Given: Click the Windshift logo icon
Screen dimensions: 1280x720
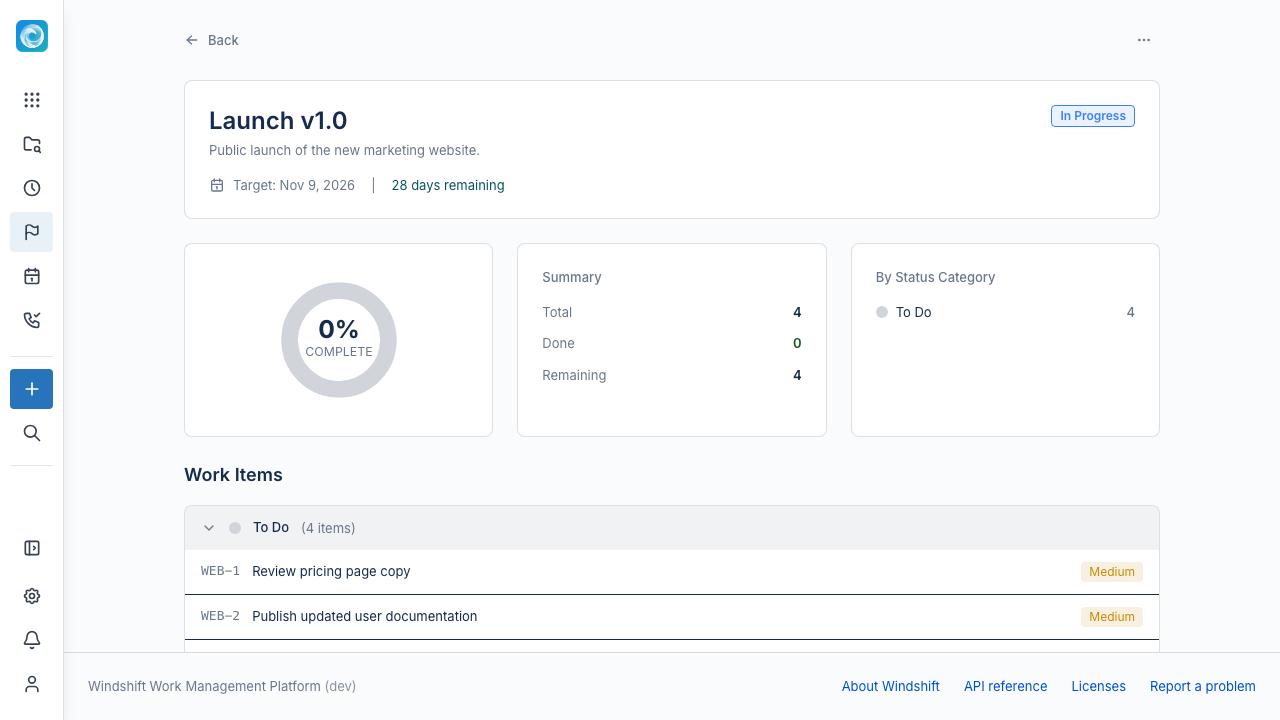Looking at the screenshot, I should coord(32,36).
